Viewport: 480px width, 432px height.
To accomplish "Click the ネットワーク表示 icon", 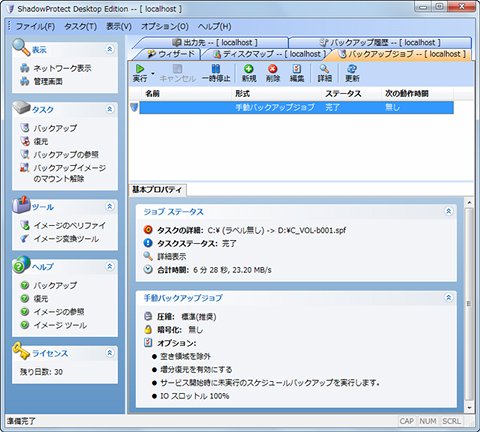I will point(25,68).
